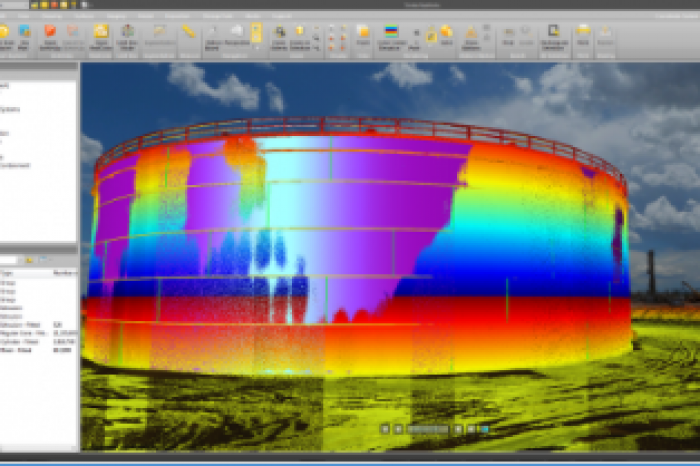Click the yellow printer icon in ribbon

pos(583,31)
